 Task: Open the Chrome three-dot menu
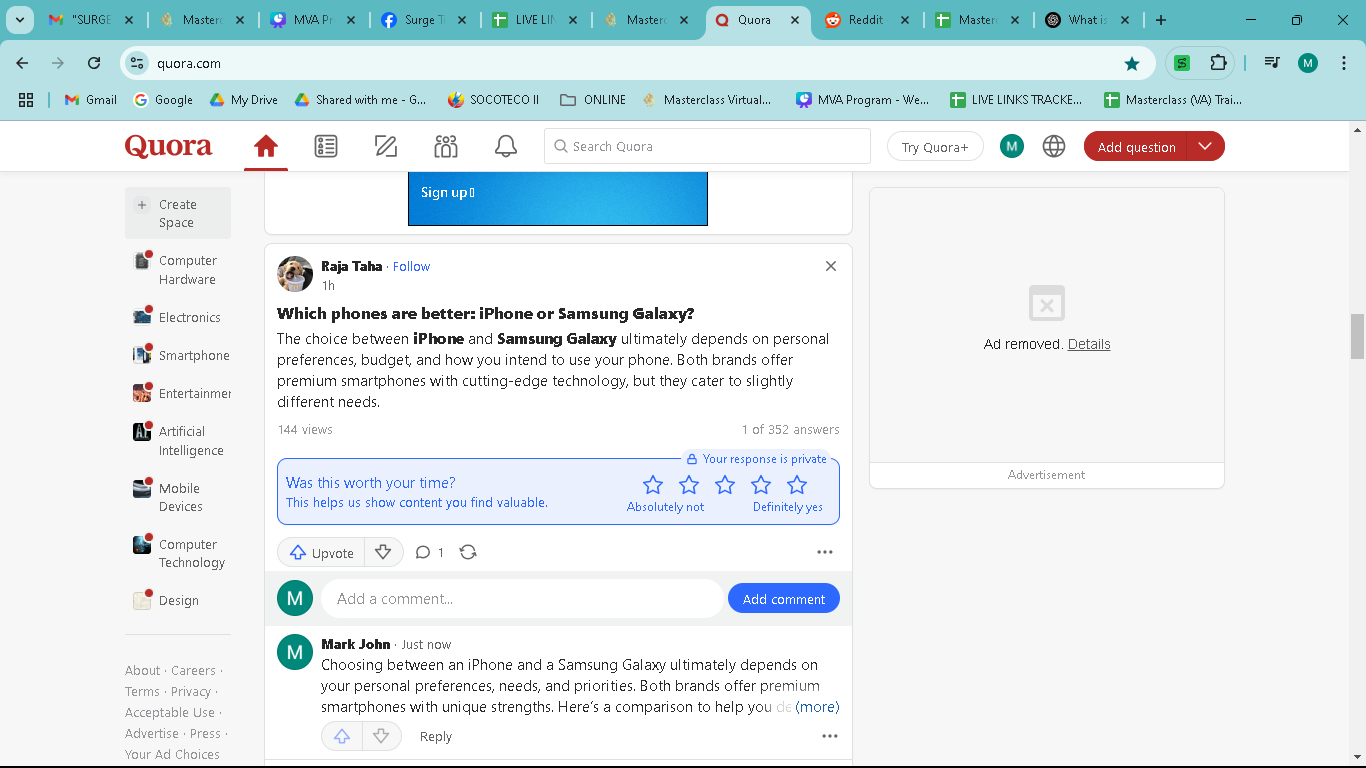click(1344, 63)
